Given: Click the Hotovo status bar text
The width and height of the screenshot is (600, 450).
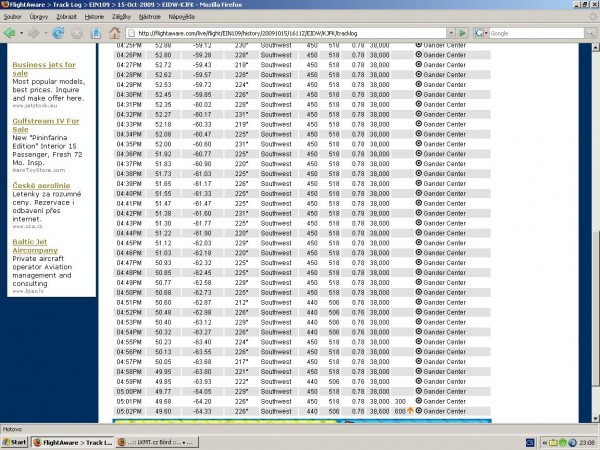Looking at the screenshot, I should pos(12,429).
